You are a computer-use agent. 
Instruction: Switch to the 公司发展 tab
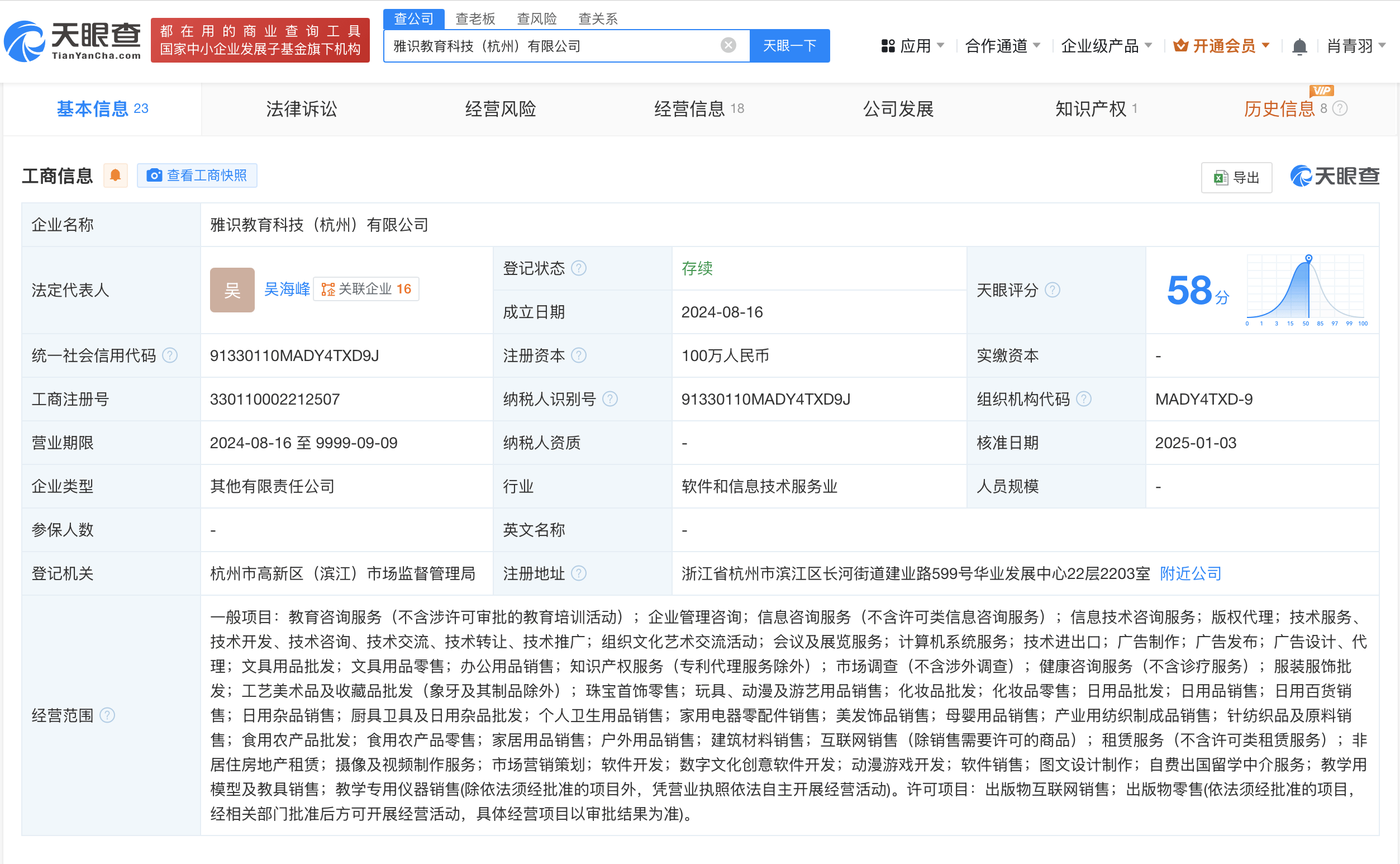point(898,108)
